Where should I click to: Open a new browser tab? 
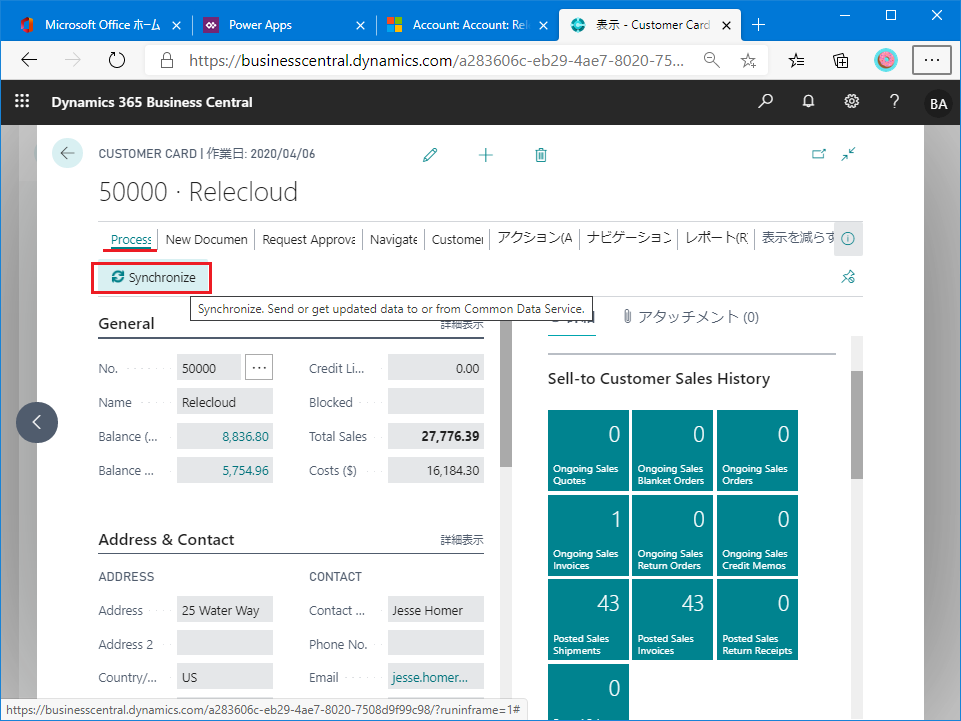click(759, 25)
